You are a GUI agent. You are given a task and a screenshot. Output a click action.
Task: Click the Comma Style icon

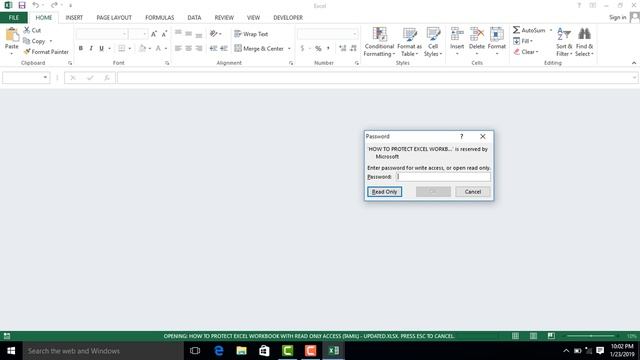(328, 48)
